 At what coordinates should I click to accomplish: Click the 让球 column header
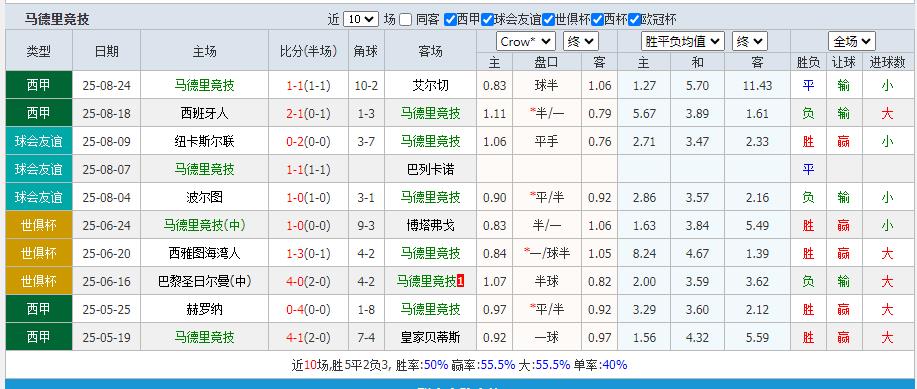[x=843, y=62]
